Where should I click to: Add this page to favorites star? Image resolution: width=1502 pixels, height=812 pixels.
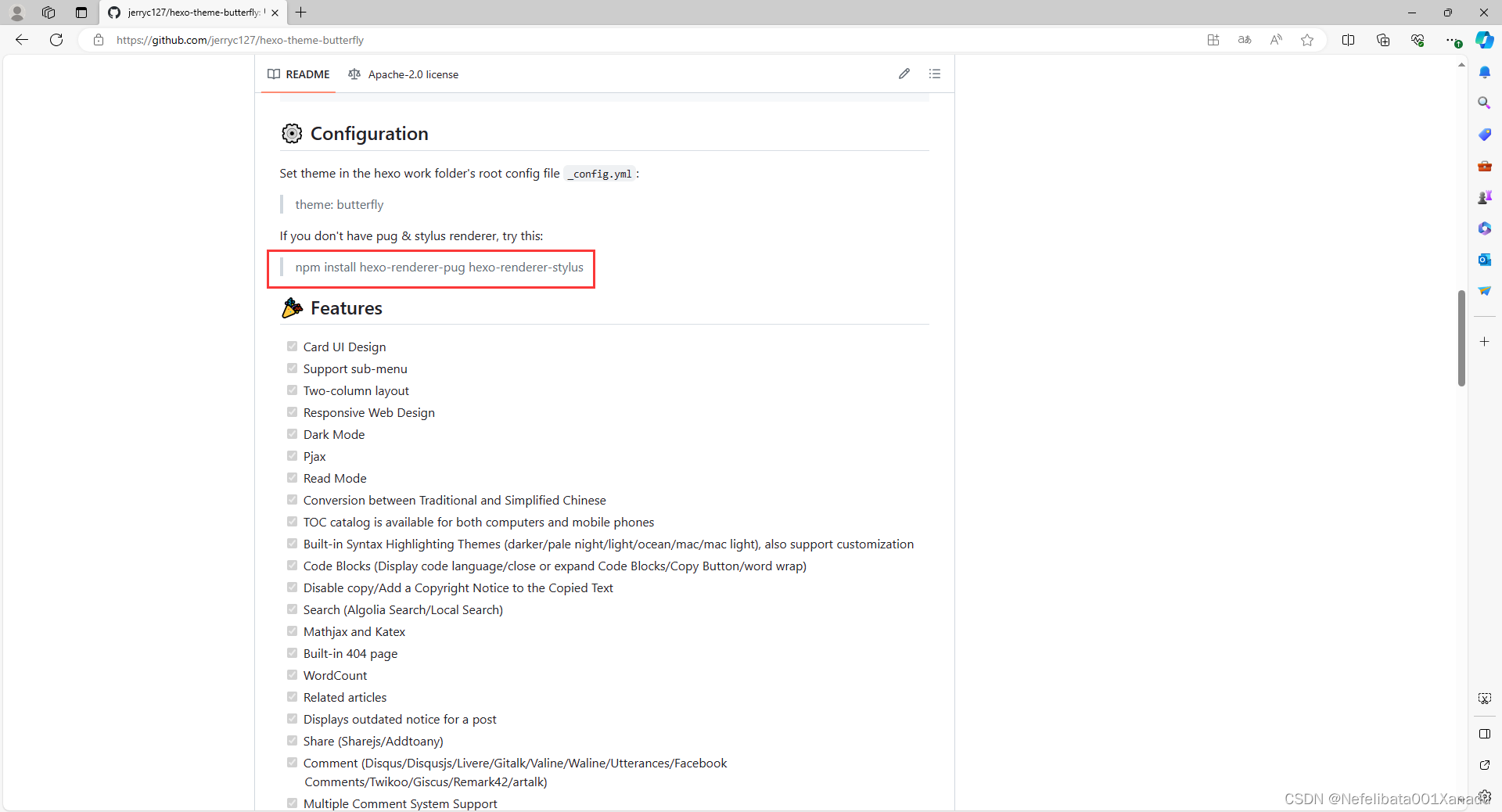(1307, 40)
